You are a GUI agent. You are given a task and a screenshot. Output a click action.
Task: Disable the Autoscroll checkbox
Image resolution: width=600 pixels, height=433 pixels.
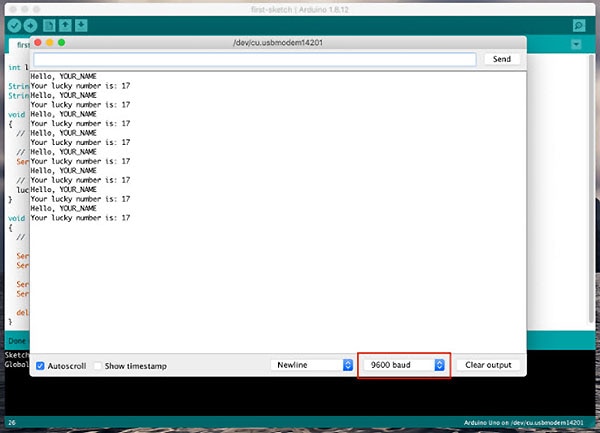click(40, 366)
